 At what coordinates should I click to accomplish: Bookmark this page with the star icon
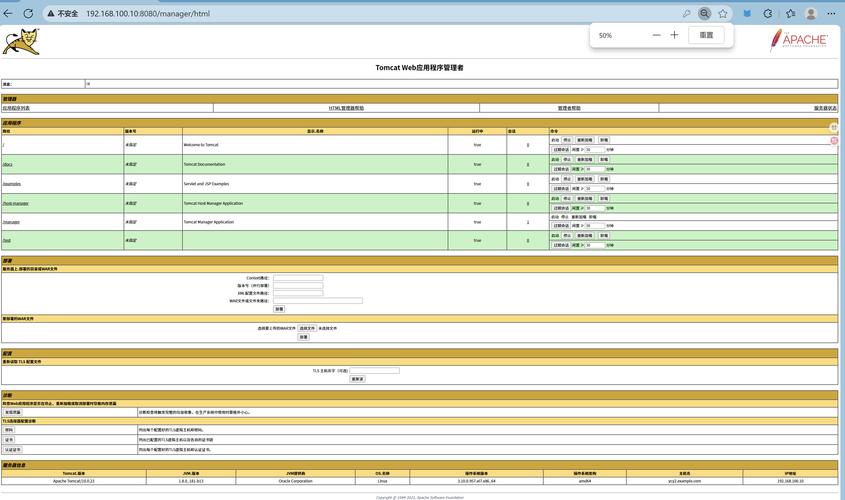pyautogui.click(x=723, y=14)
